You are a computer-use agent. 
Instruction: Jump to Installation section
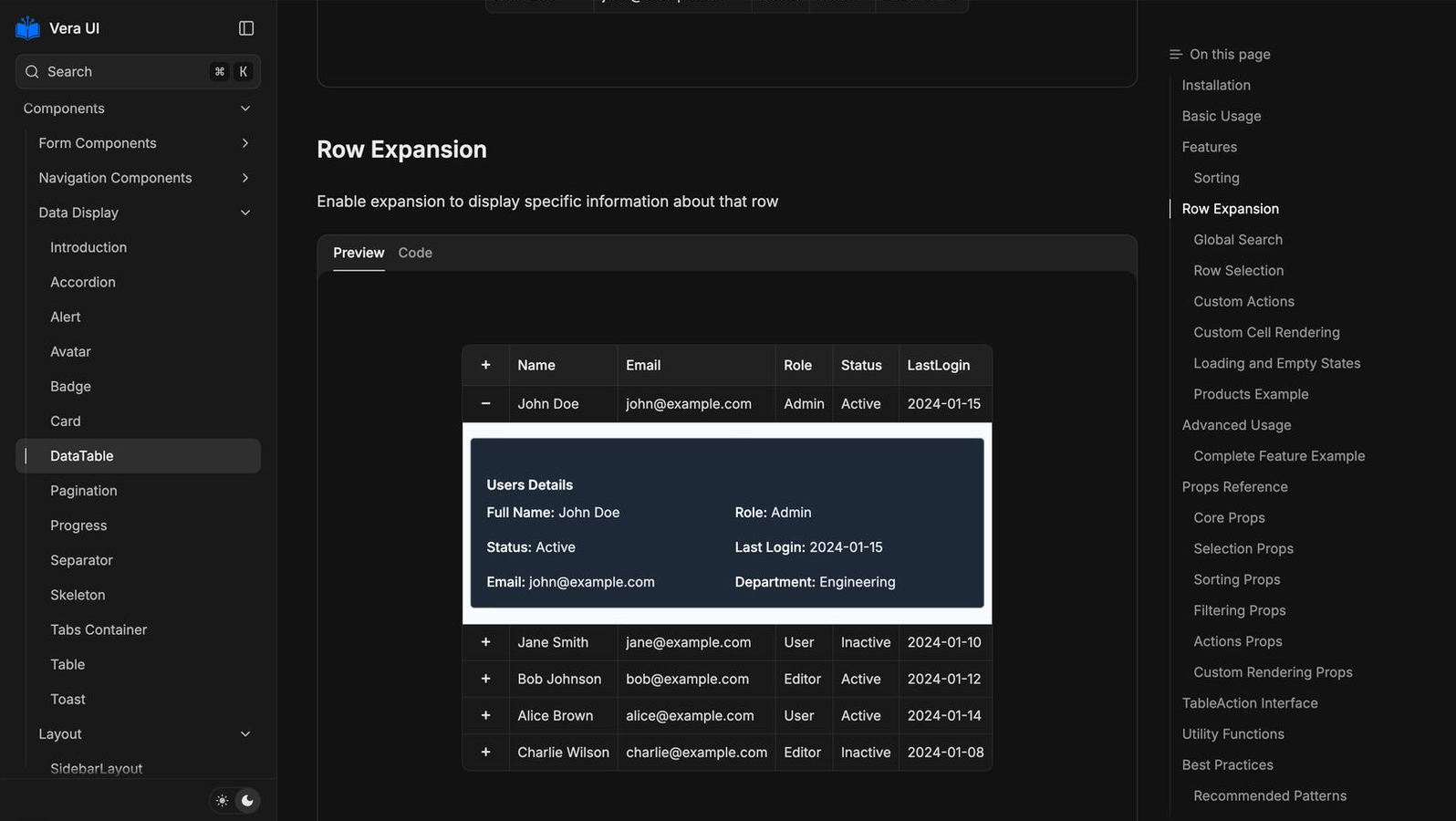[1216, 85]
